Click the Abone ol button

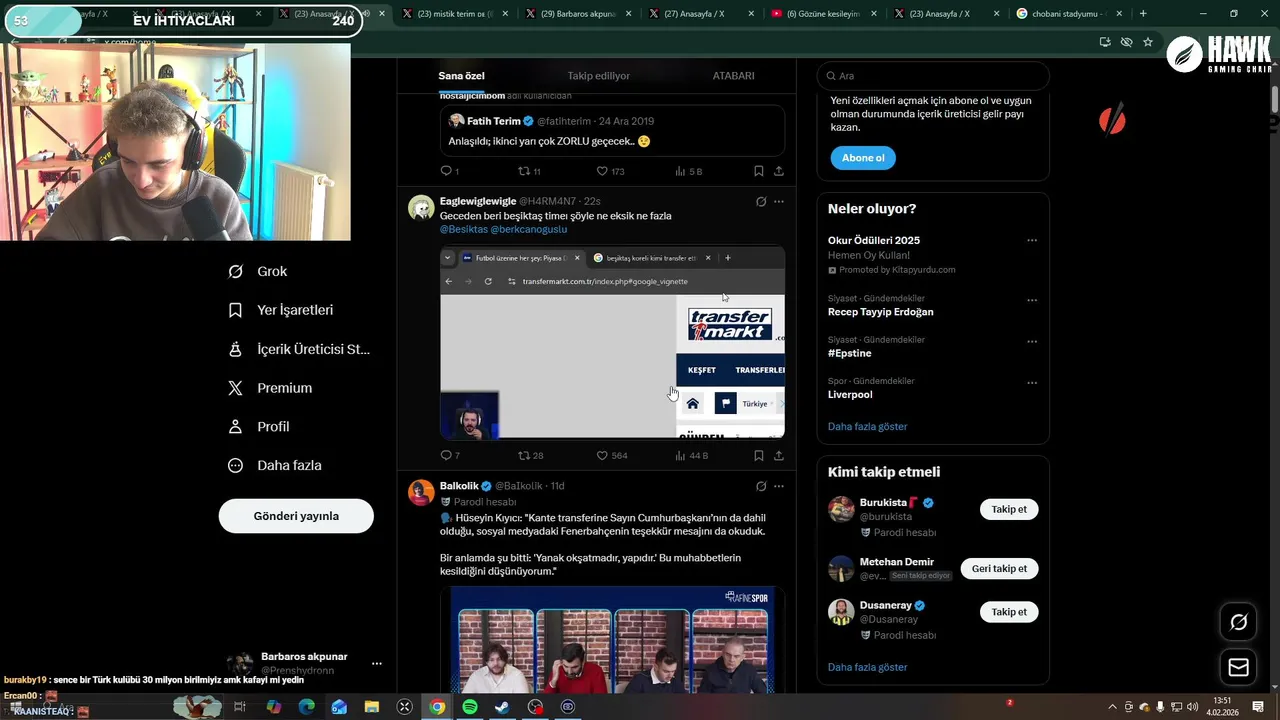point(863,158)
